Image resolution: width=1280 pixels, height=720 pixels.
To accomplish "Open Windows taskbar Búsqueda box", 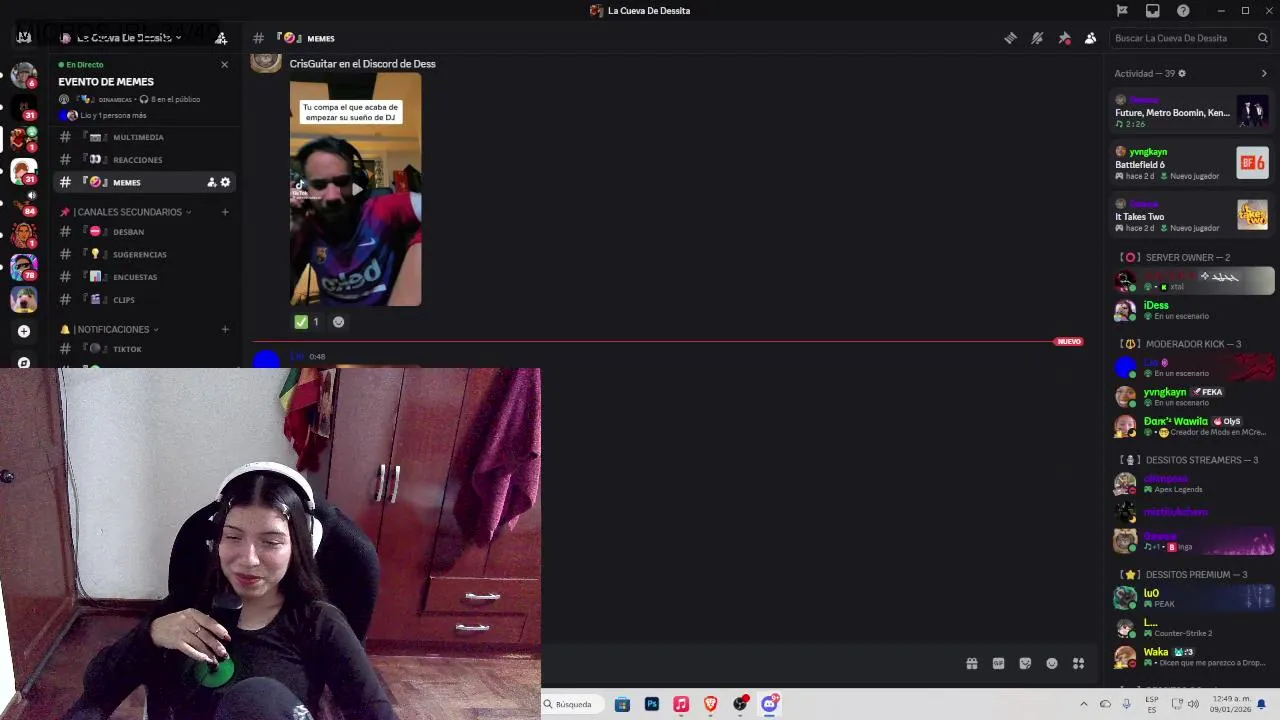I will point(573,704).
